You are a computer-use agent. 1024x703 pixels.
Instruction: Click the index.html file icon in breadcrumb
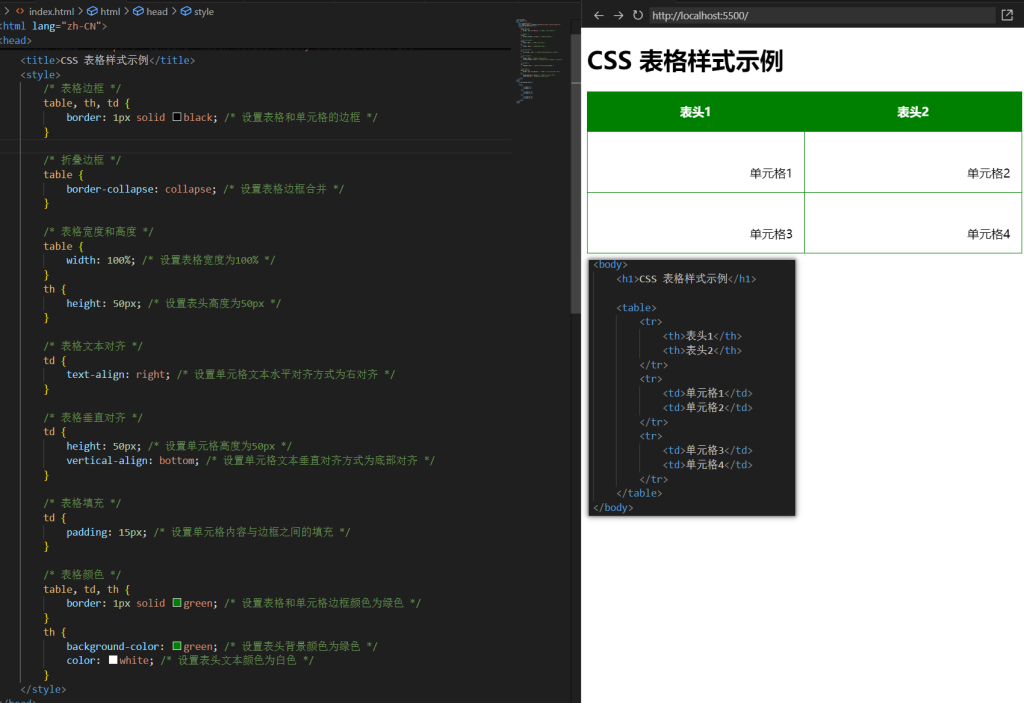20,11
